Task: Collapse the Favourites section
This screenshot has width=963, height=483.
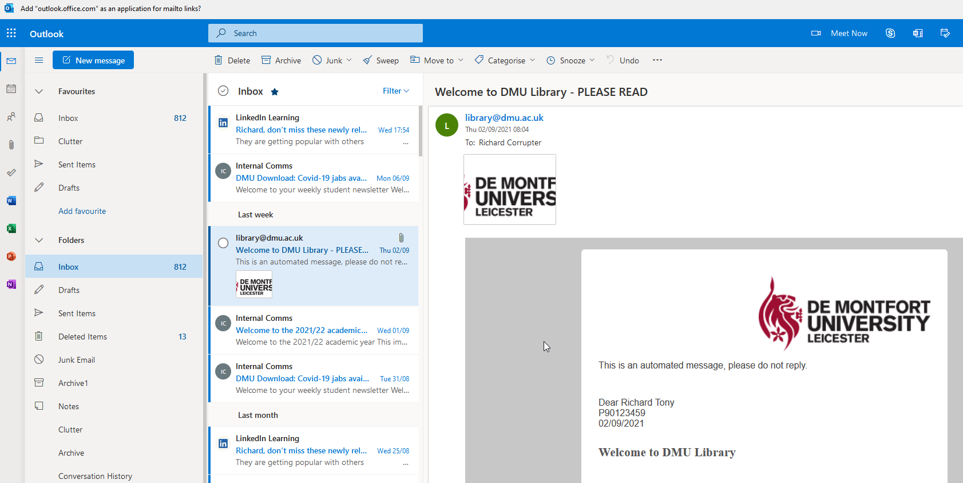Action: tap(39, 91)
